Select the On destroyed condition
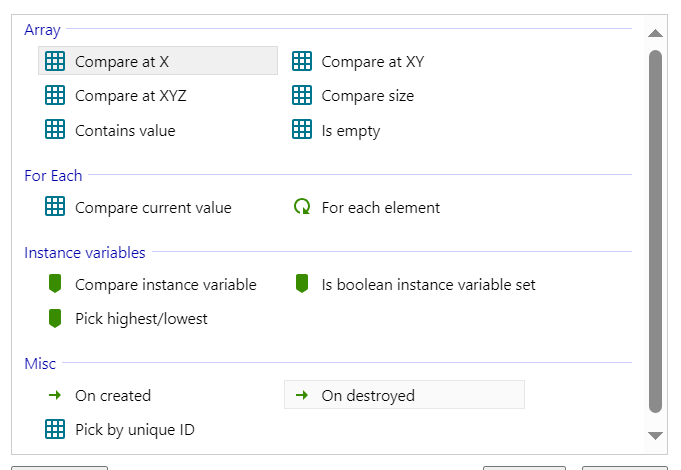The height and width of the screenshot is (470, 681). click(x=404, y=395)
